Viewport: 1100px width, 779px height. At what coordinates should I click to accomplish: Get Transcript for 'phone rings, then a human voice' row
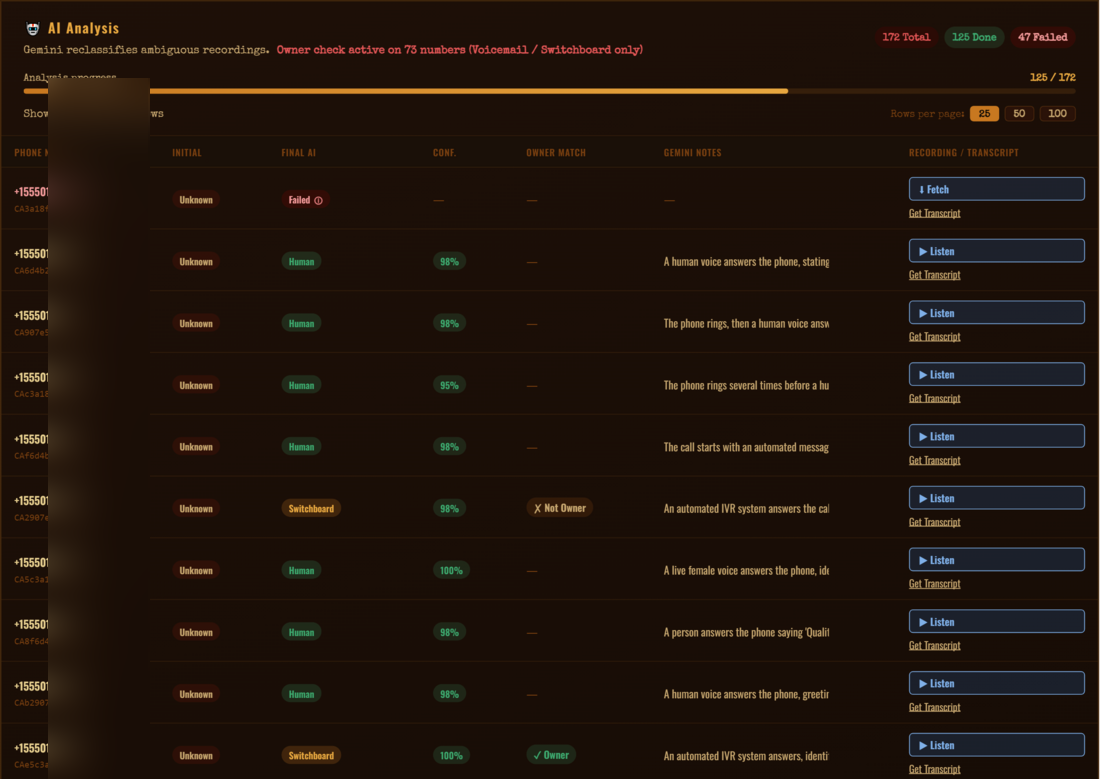click(x=934, y=337)
